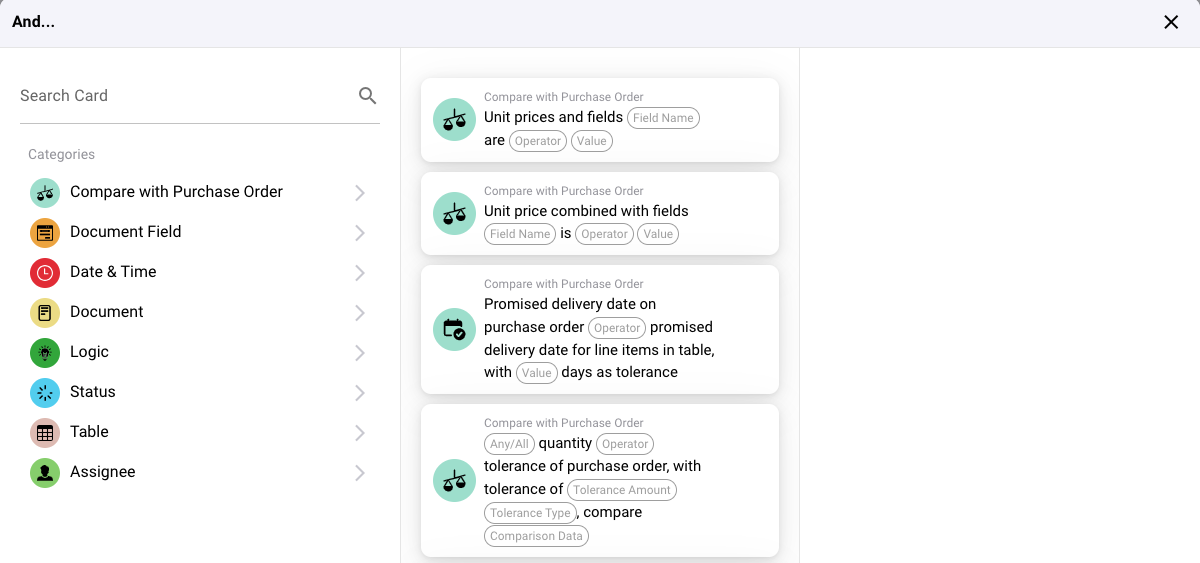Close the And... dialog
The width and height of the screenshot is (1200, 563).
[x=1171, y=22]
